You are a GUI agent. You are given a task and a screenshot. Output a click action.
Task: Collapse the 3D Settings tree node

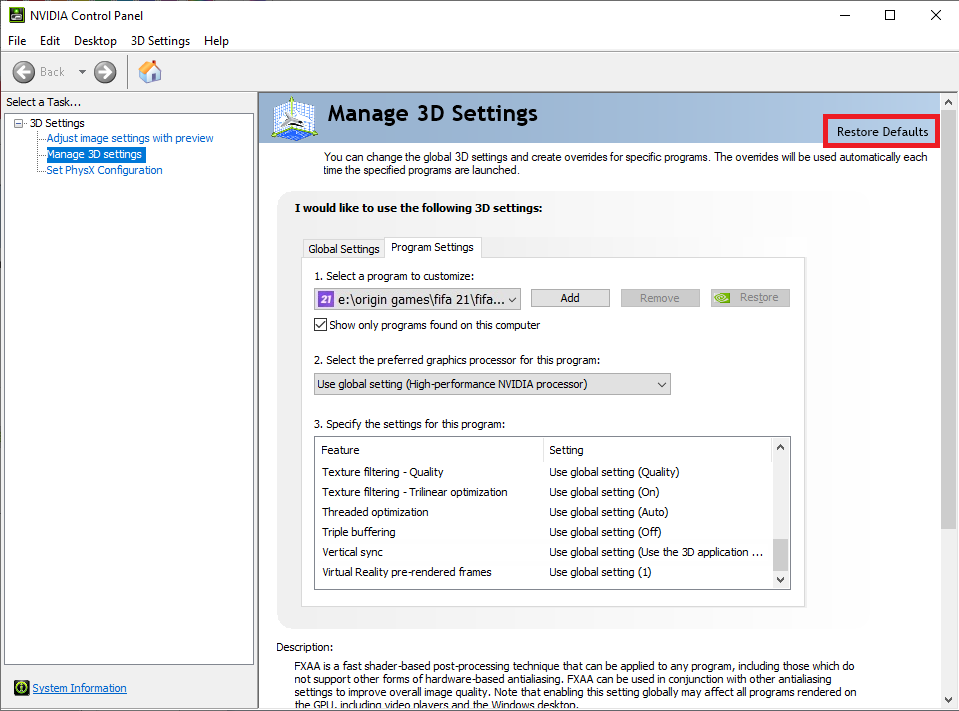click(x=18, y=123)
